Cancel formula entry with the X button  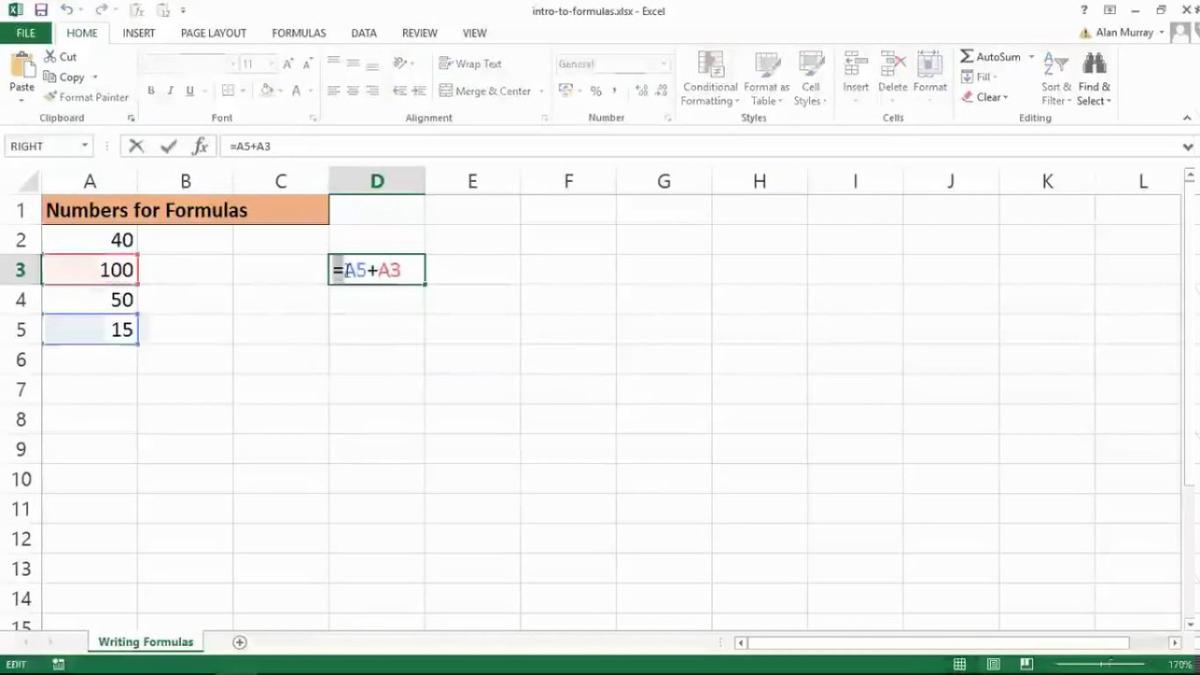[136, 145]
